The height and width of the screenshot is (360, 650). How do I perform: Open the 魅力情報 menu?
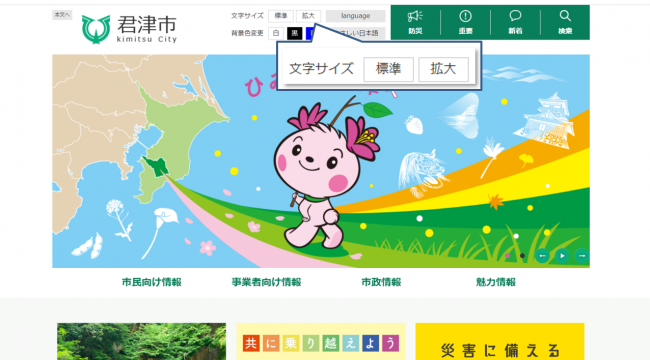coord(496,282)
